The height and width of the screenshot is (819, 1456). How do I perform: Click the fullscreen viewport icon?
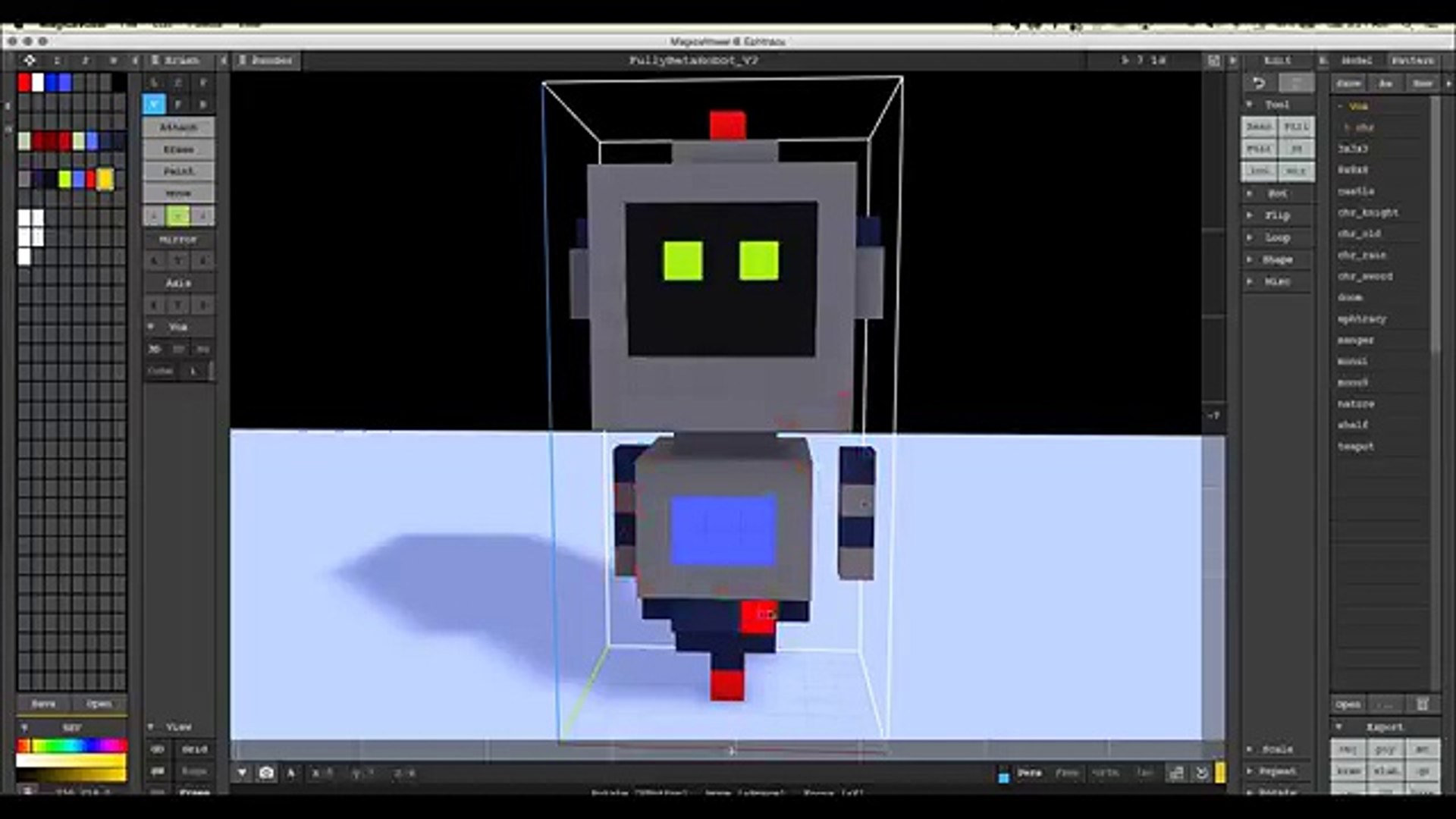1213,60
